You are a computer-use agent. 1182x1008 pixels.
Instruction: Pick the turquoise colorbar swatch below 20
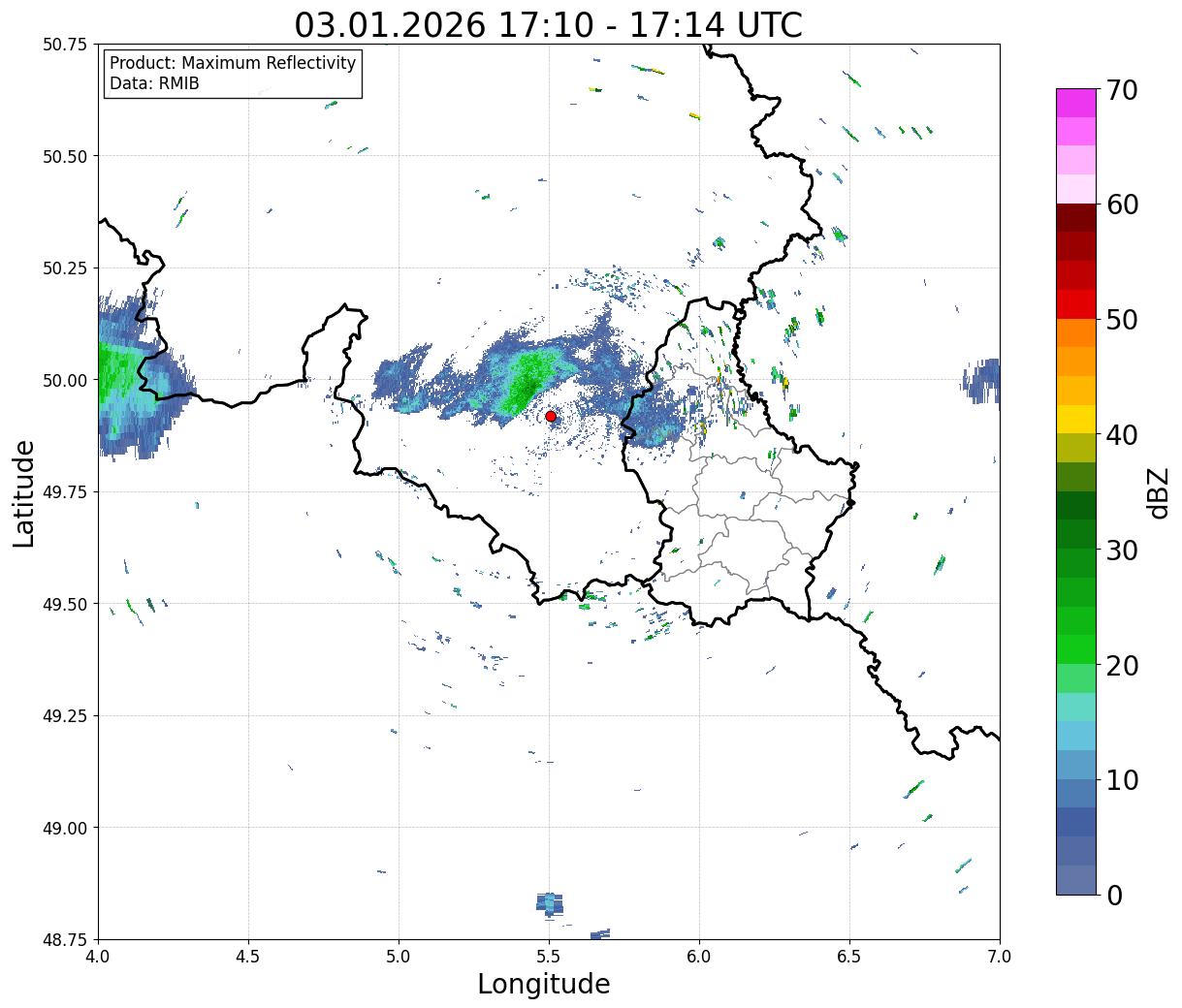[x=1076, y=708]
